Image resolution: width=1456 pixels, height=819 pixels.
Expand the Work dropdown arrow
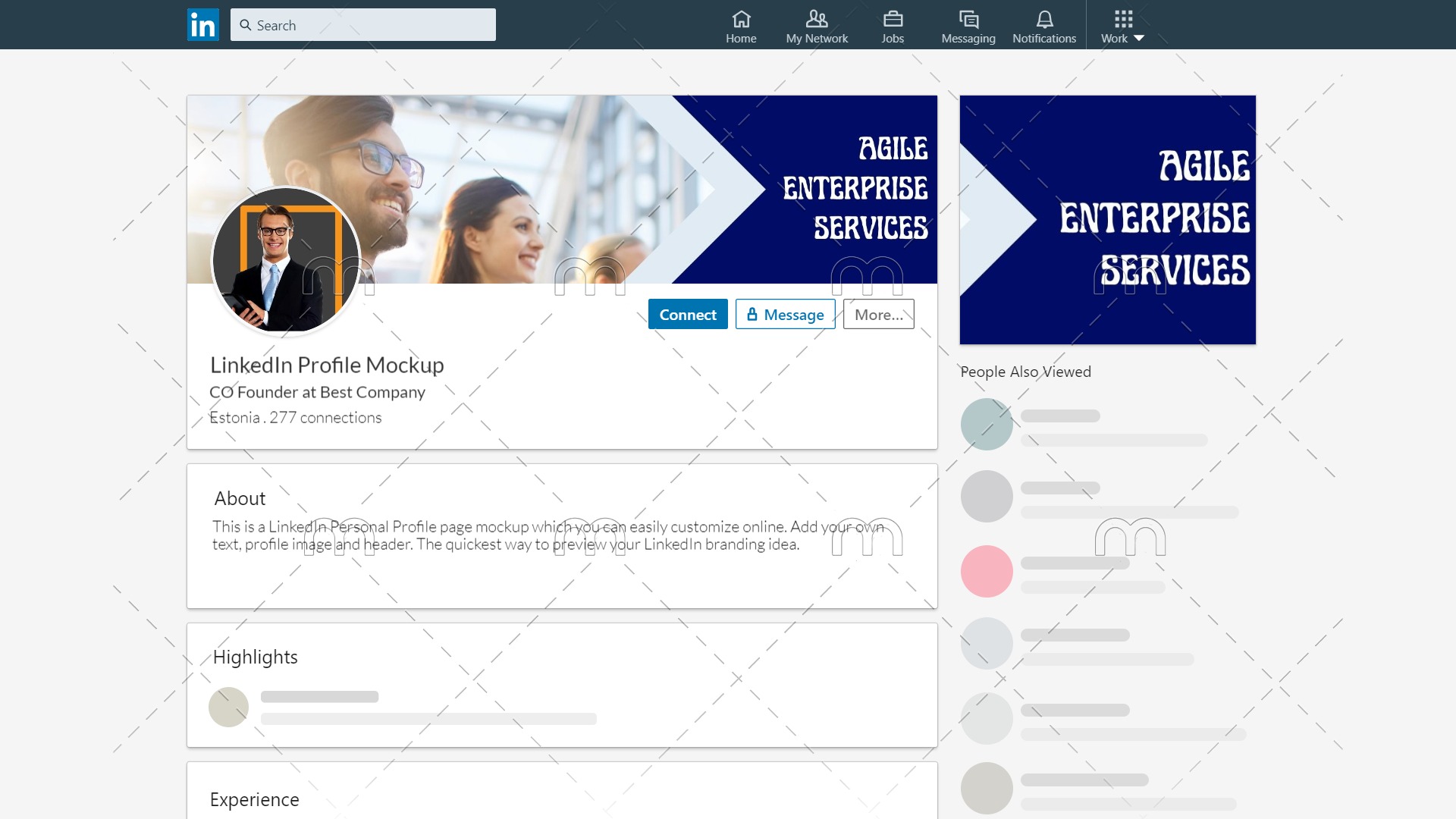pyautogui.click(x=1139, y=39)
